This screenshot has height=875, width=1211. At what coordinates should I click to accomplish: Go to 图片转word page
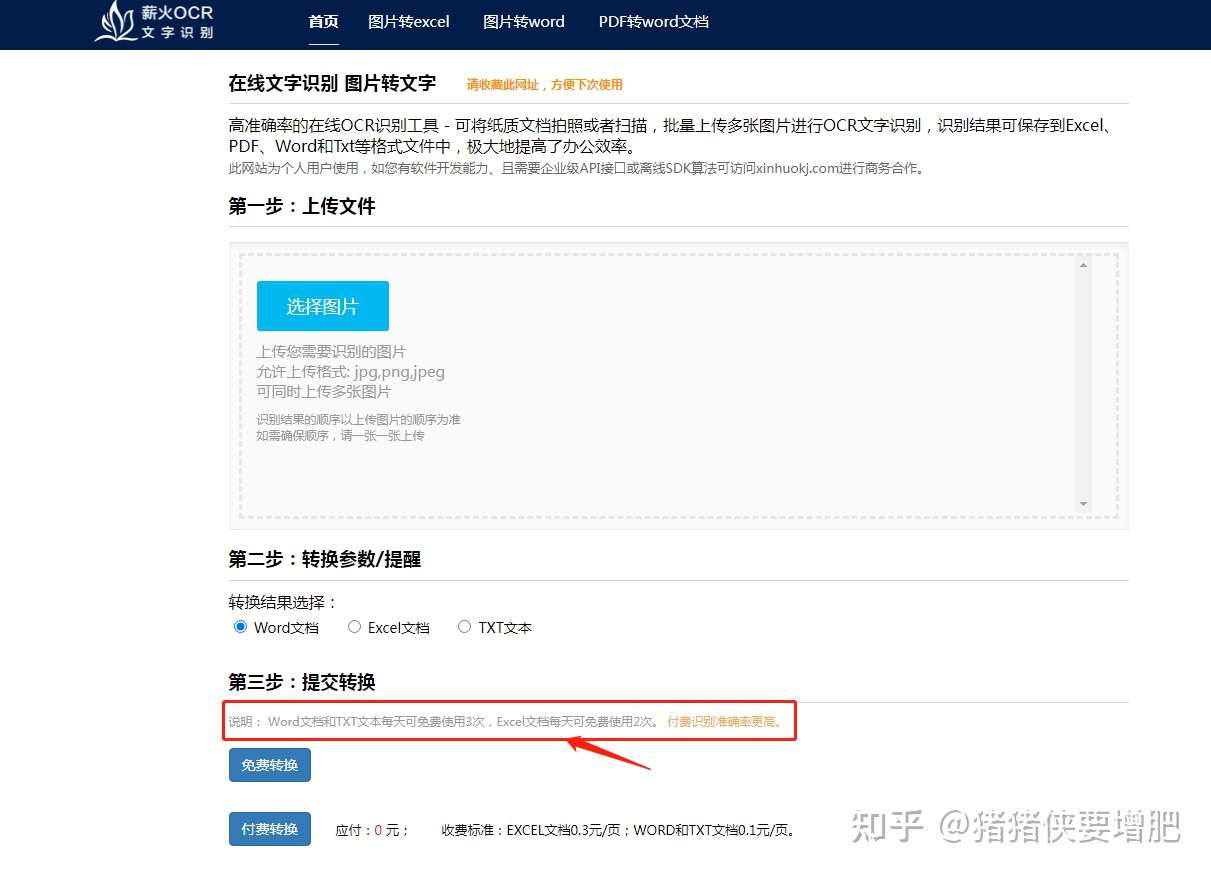click(x=524, y=21)
